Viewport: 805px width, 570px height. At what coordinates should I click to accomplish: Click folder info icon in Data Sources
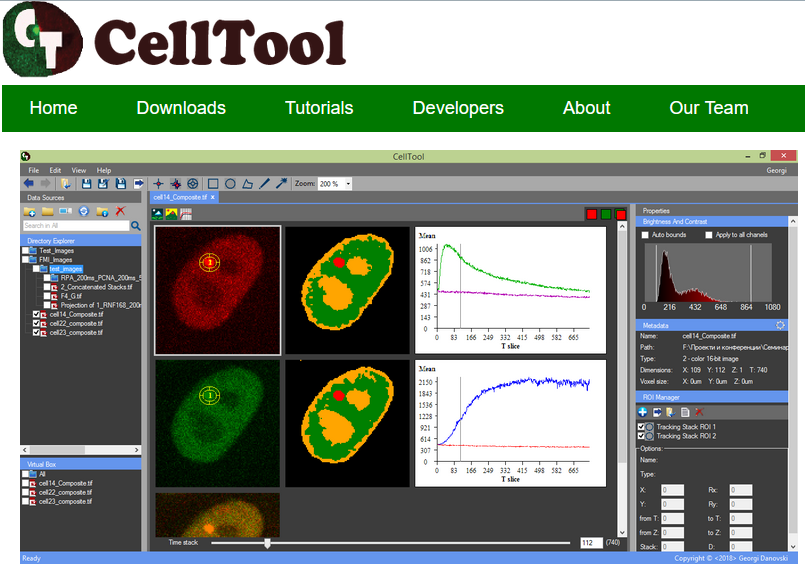[x=102, y=211]
